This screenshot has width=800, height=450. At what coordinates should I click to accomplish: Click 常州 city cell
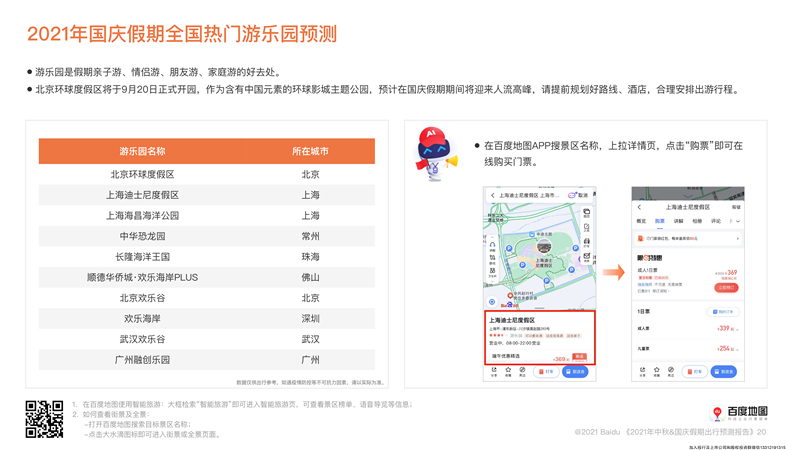pyautogui.click(x=310, y=236)
